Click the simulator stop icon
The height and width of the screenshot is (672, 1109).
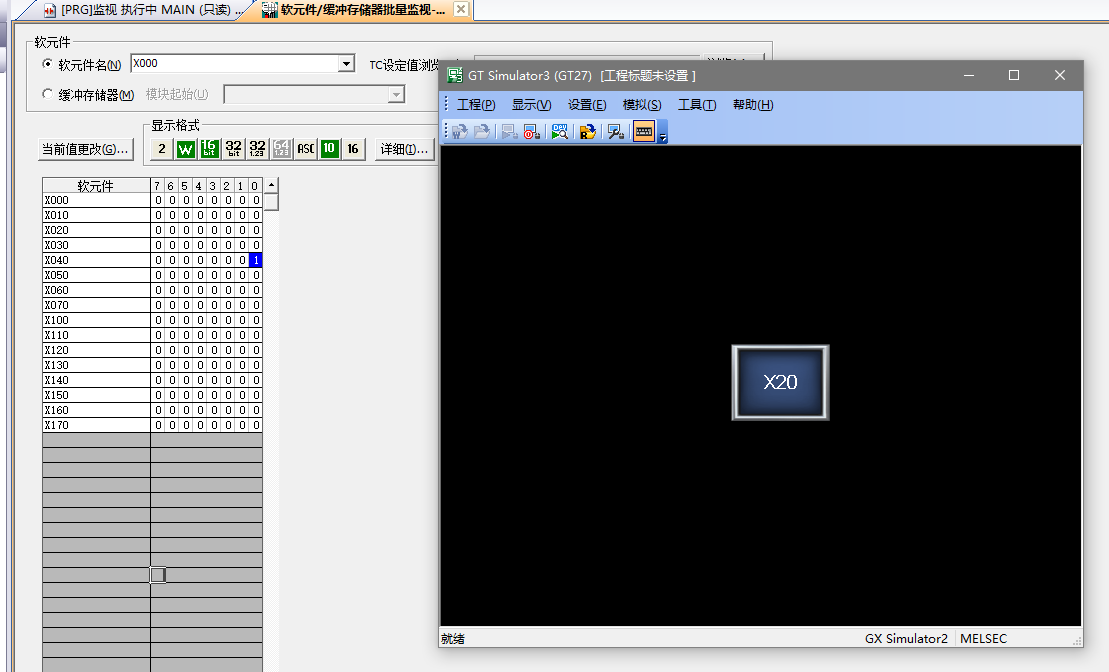click(531, 132)
